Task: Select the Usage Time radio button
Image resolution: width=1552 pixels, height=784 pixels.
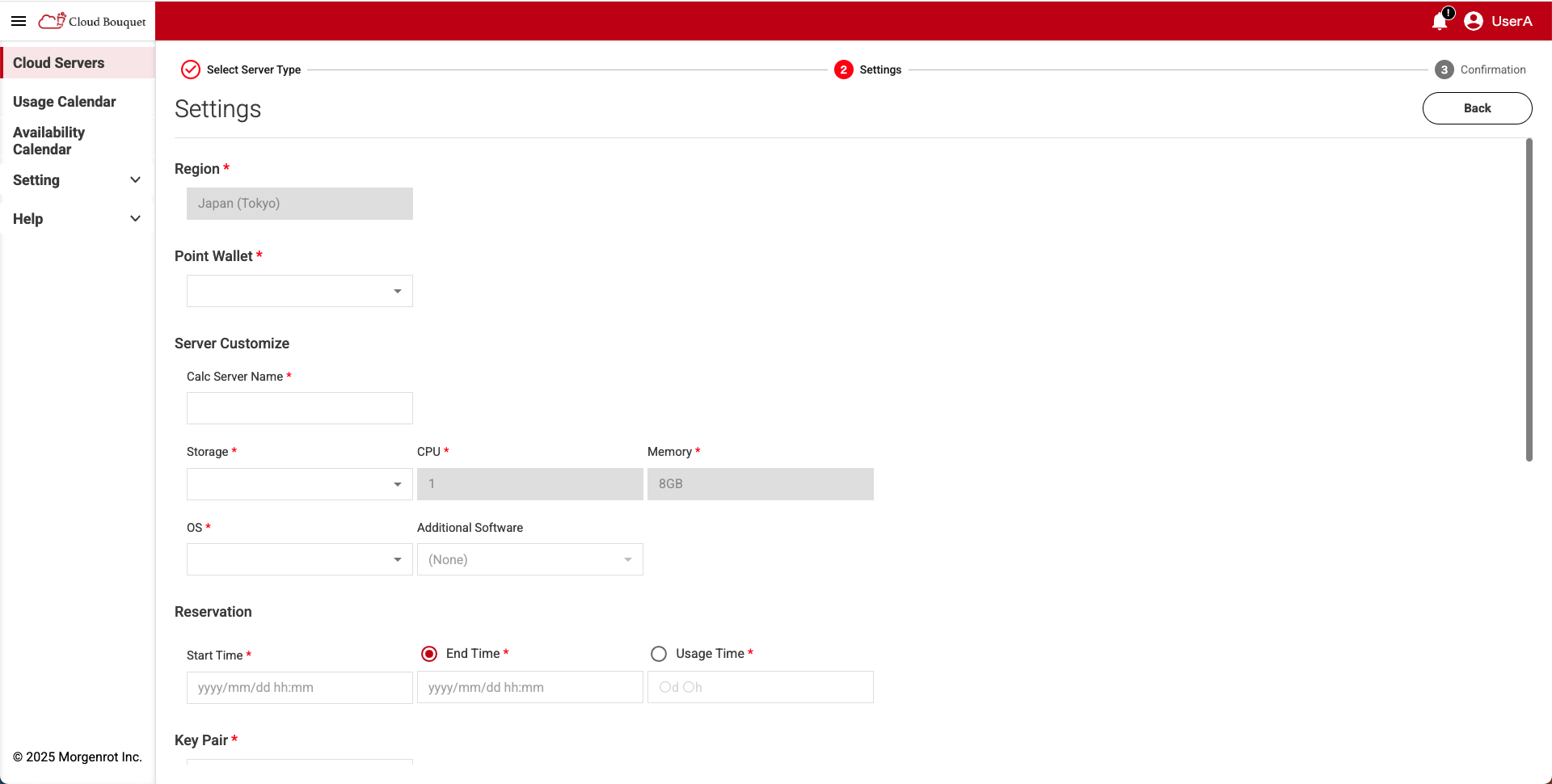Action: (659, 653)
